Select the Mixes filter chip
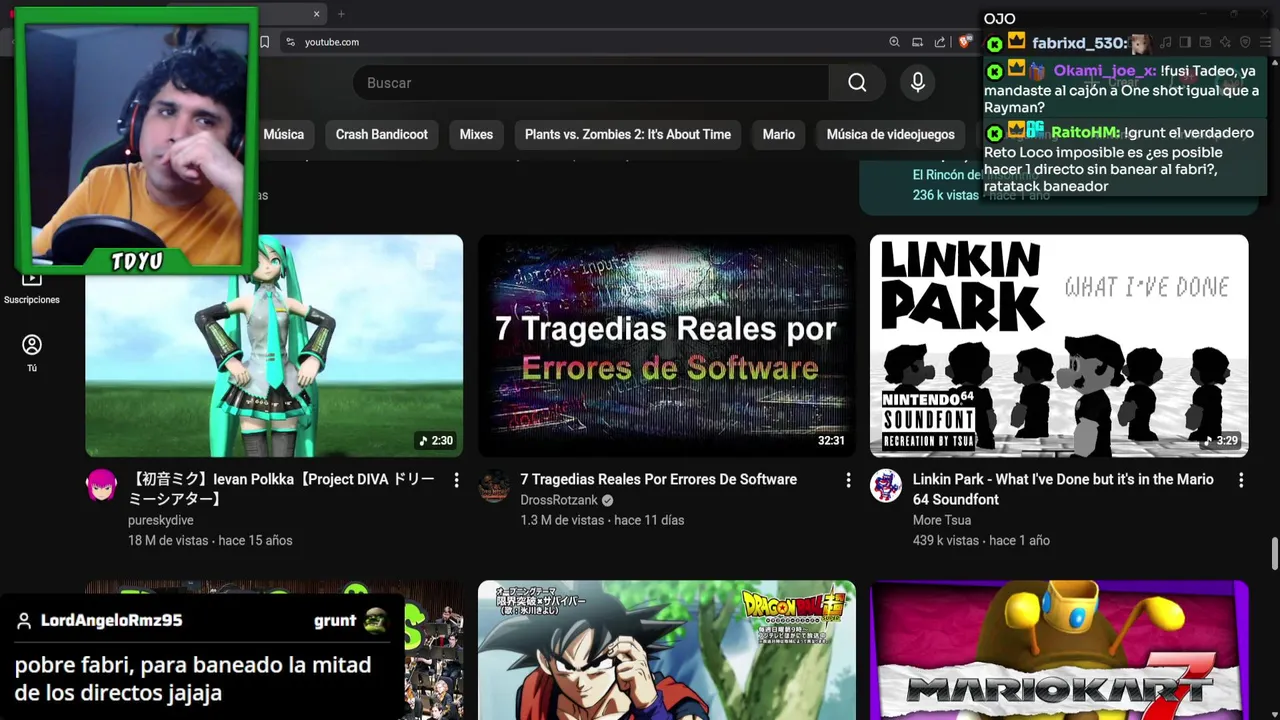1280x720 pixels. coord(476,134)
